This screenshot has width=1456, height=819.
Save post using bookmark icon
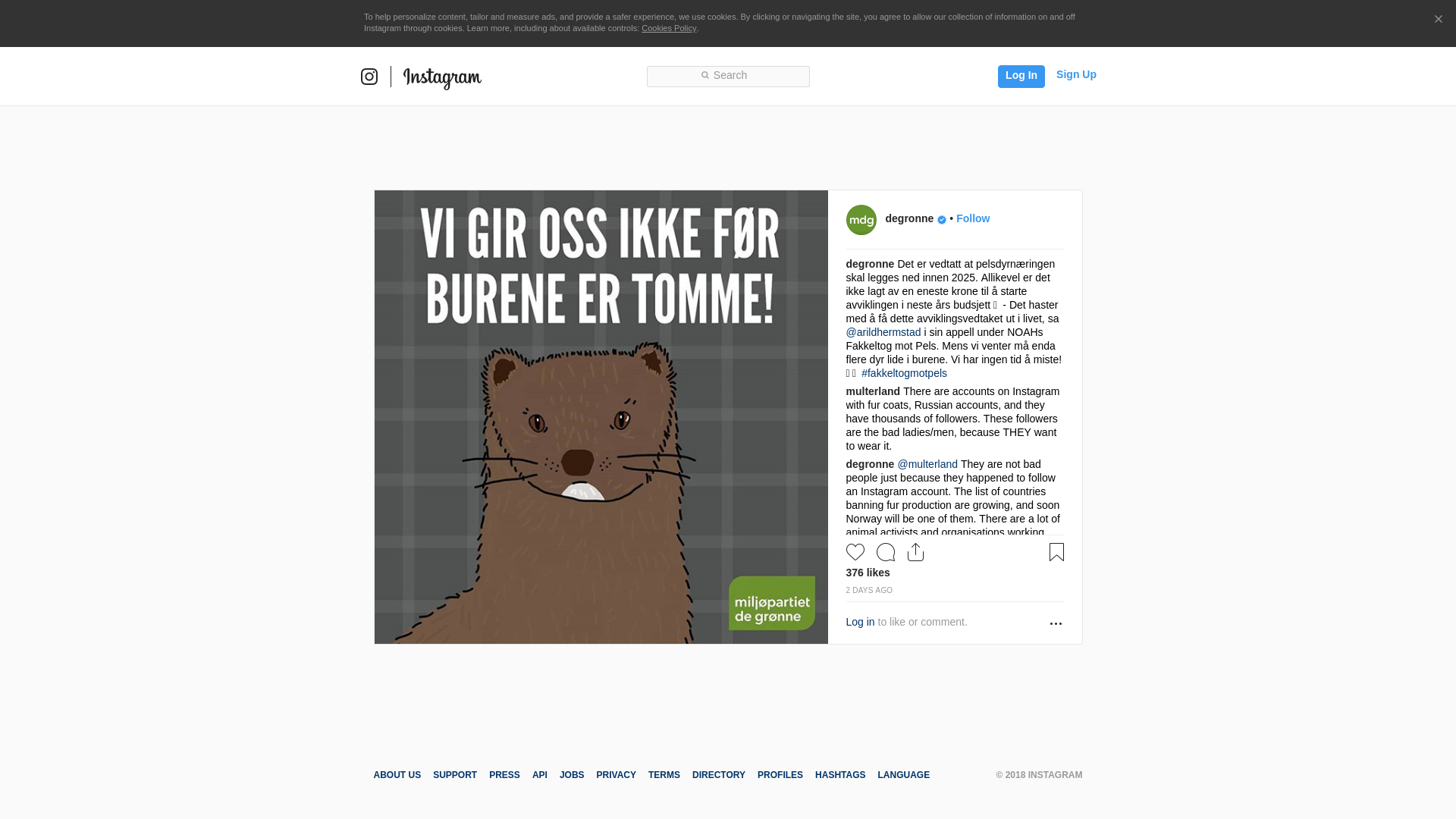click(x=1056, y=552)
